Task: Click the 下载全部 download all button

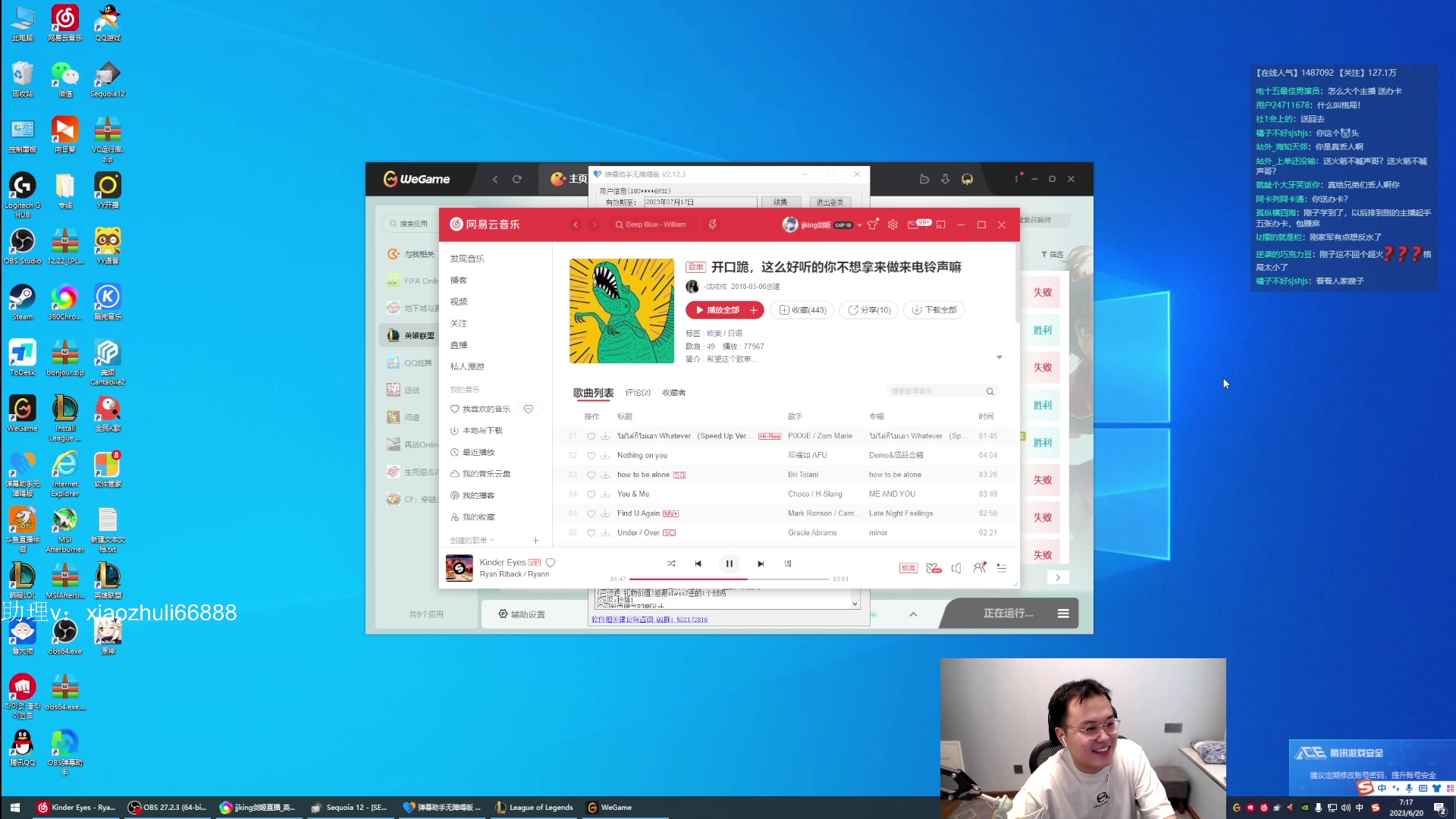Action: (934, 310)
